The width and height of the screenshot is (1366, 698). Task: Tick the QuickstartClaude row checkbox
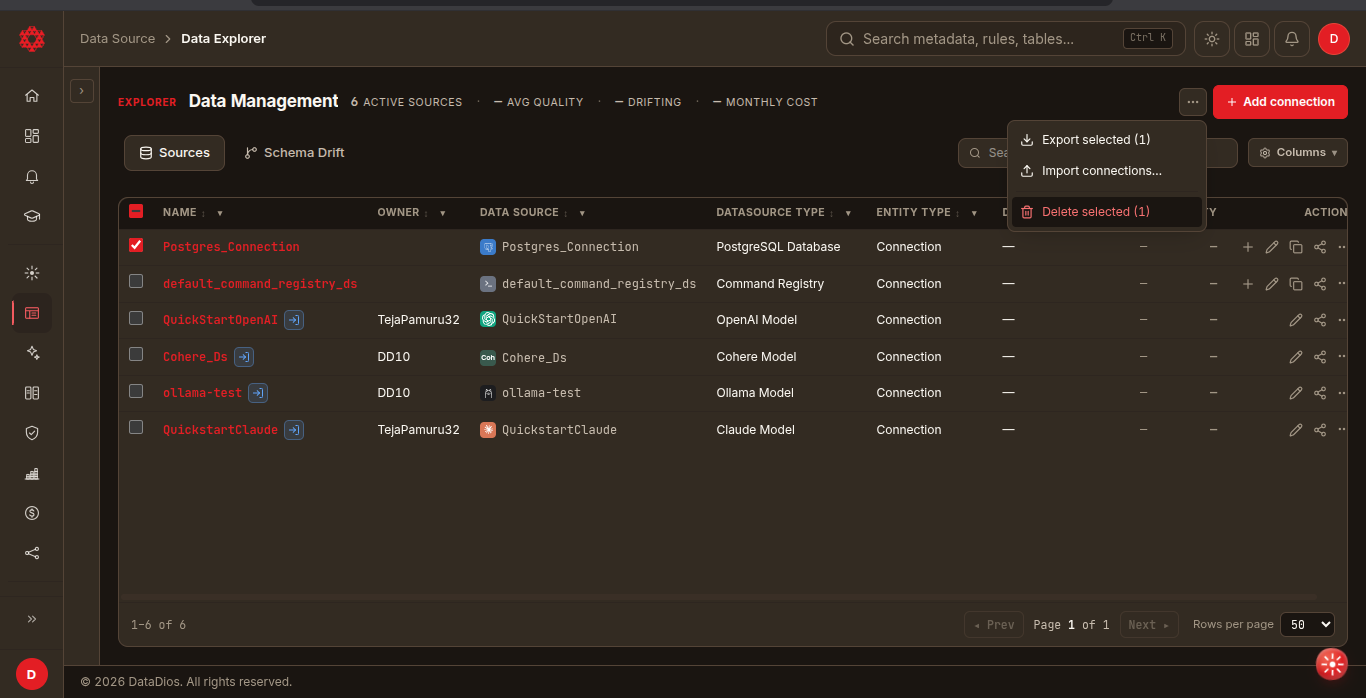click(136, 427)
